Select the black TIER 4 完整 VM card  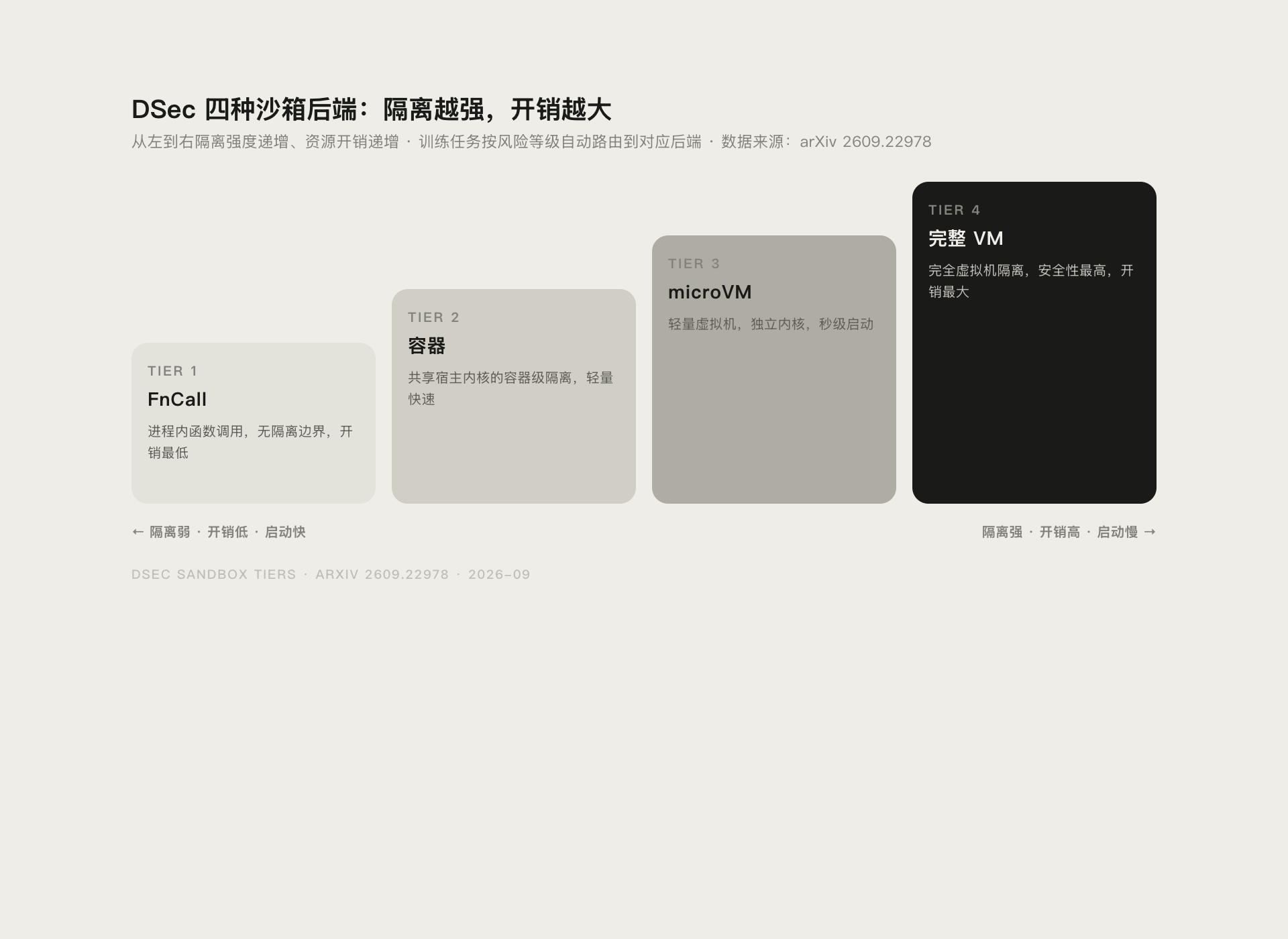click(x=1034, y=343)
